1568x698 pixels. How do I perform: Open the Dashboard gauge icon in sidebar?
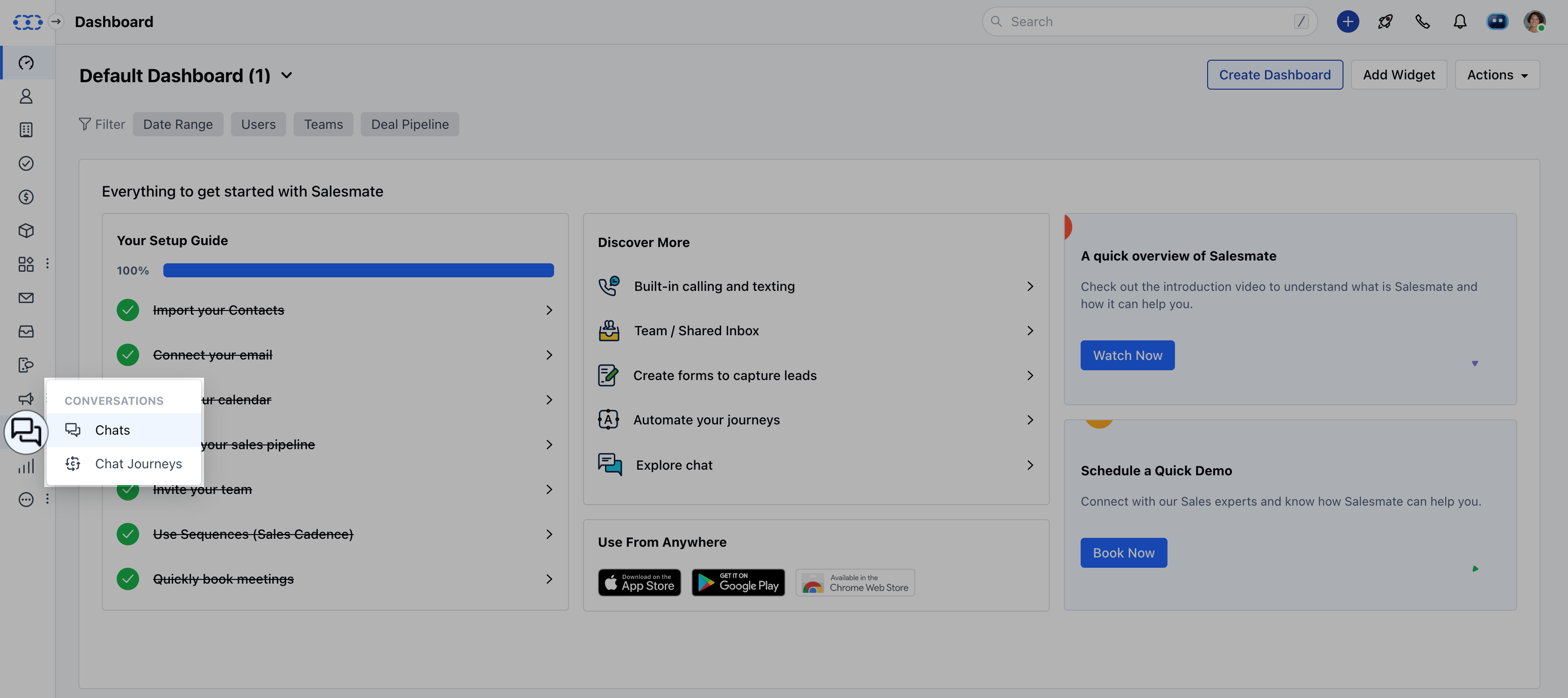(26, 63)
